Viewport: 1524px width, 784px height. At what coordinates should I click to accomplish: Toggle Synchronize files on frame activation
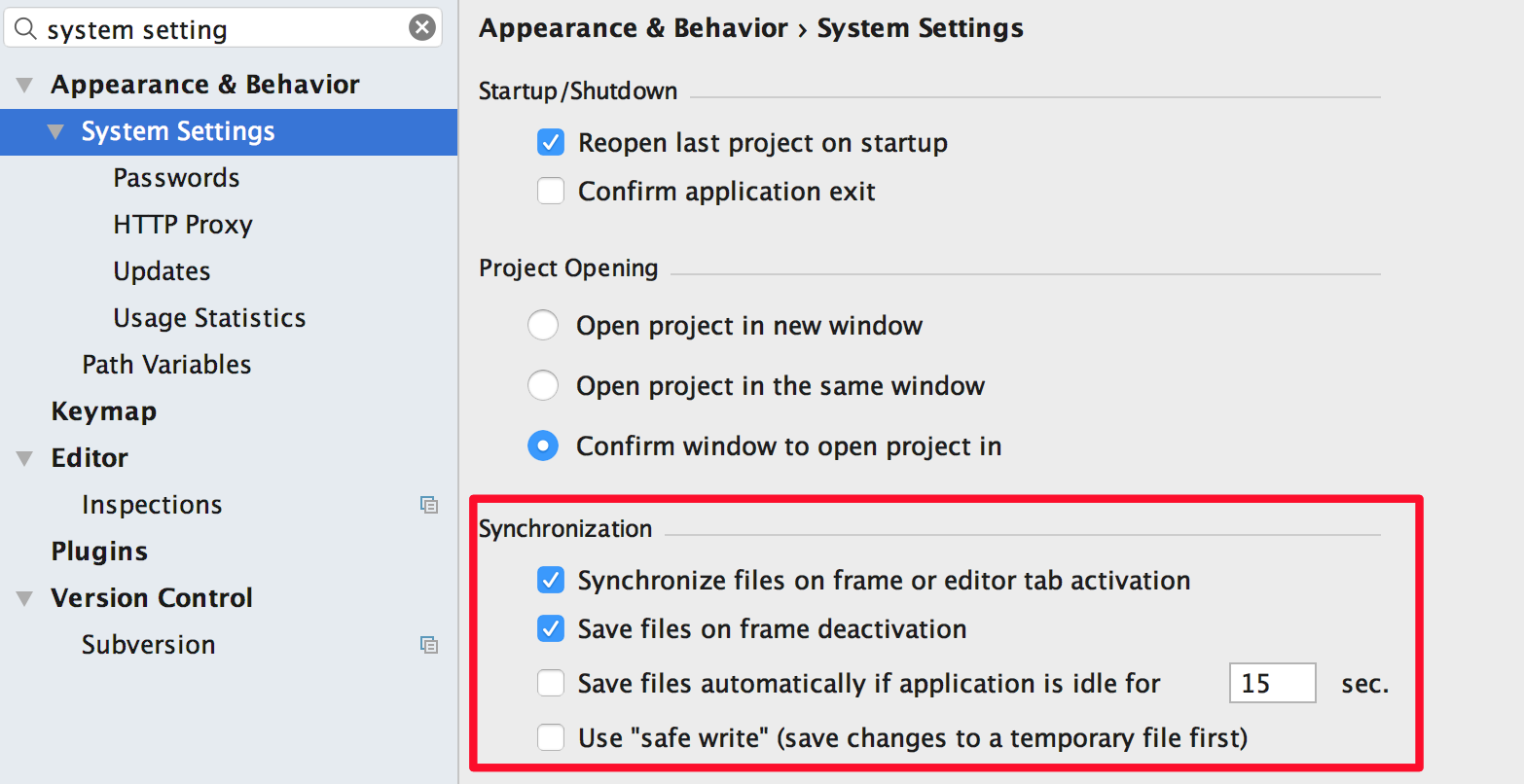click(551, 581)
